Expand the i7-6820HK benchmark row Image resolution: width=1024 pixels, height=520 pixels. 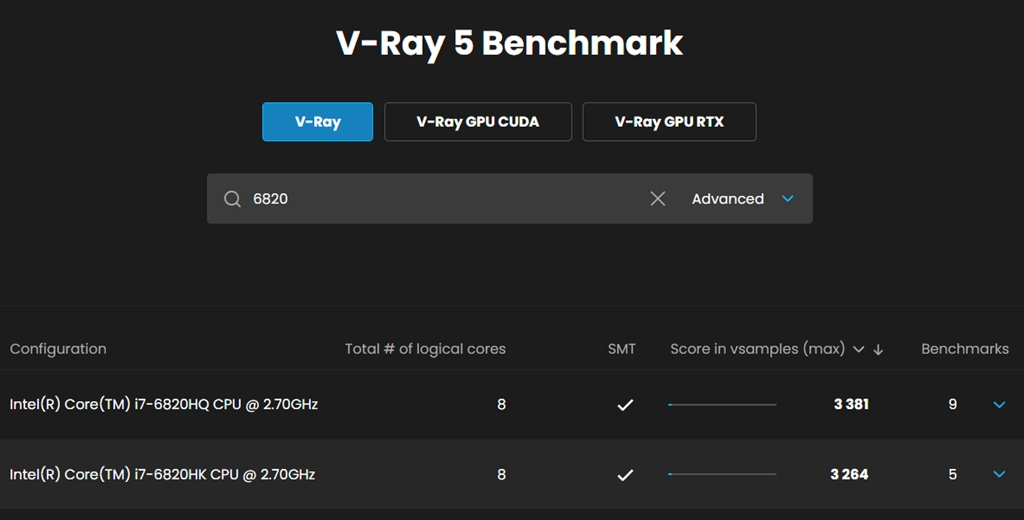[998, 475]
